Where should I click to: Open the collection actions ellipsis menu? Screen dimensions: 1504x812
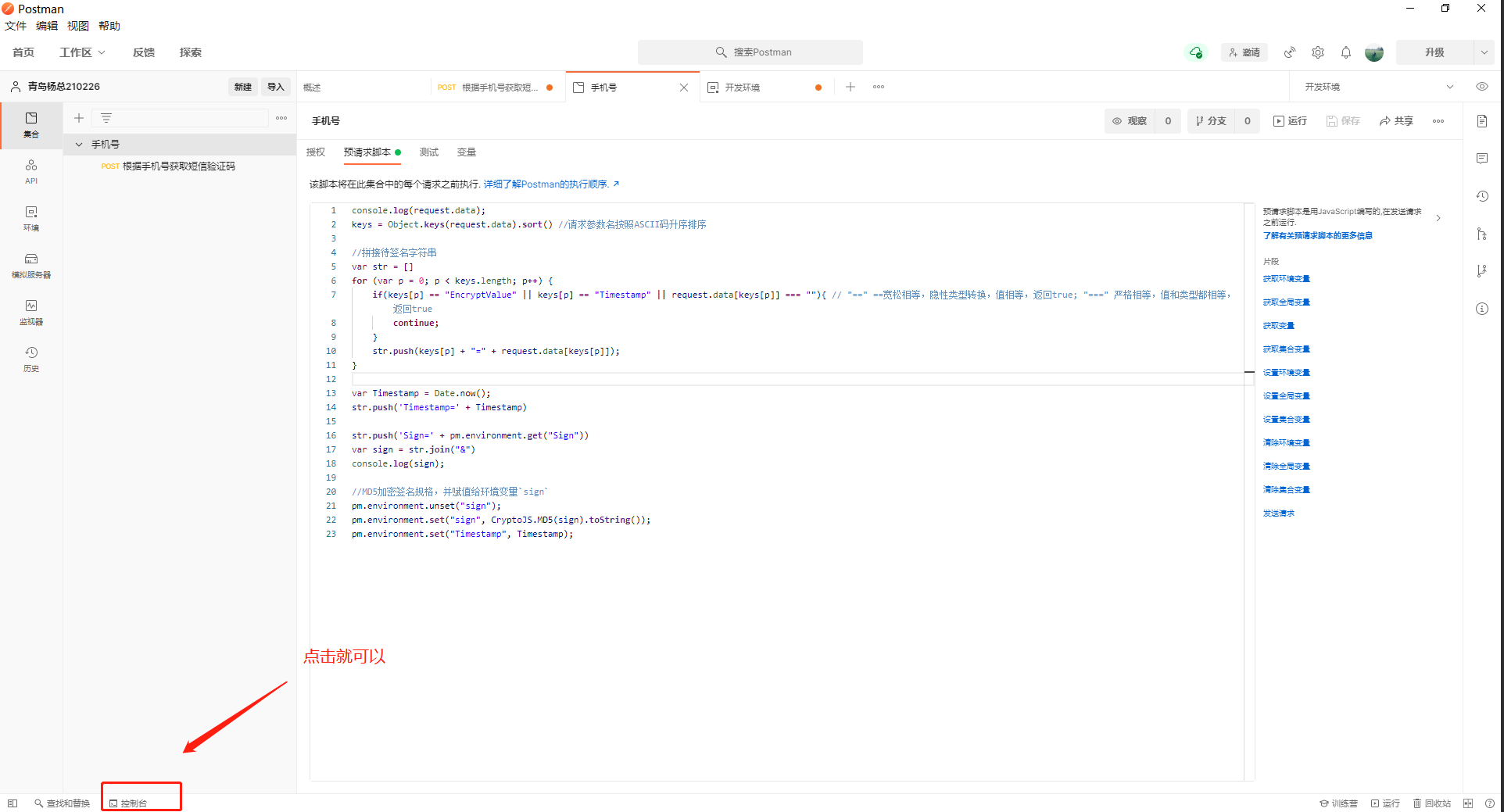(x=1438, y=121)
